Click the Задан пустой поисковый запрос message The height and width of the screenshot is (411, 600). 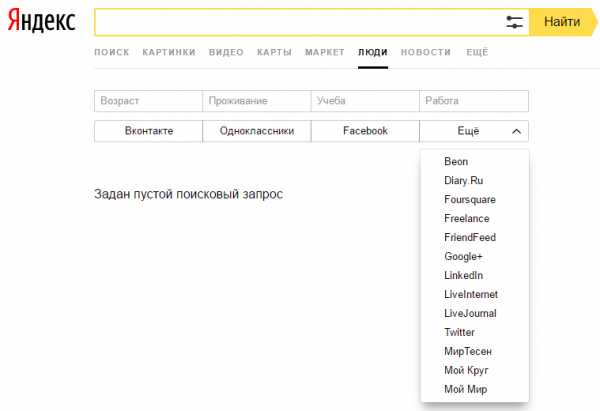(x=188, y=194)
